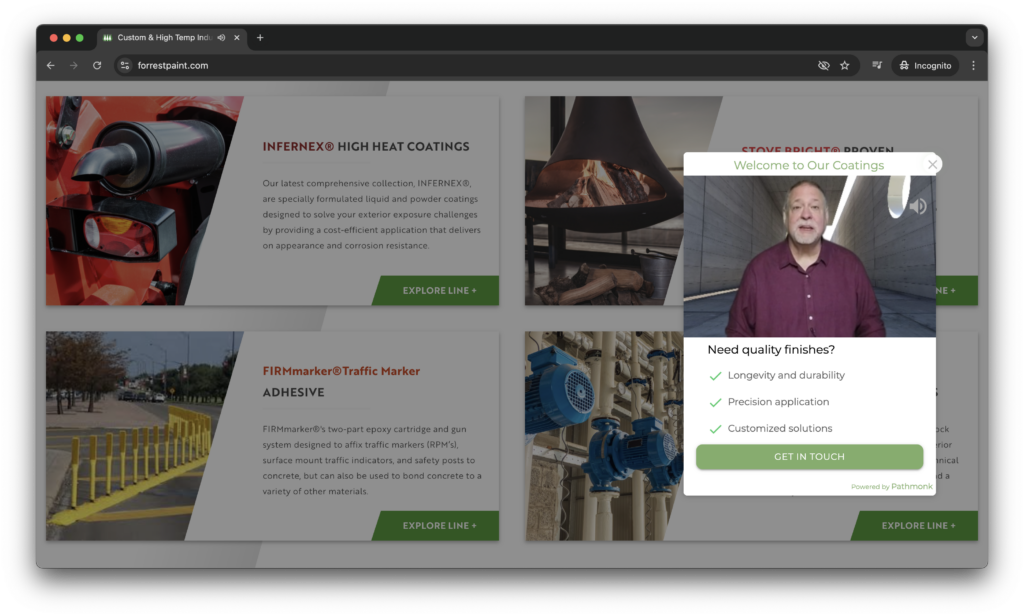
Task: Click the Incognito profile indicator
Action: (925, 66)
